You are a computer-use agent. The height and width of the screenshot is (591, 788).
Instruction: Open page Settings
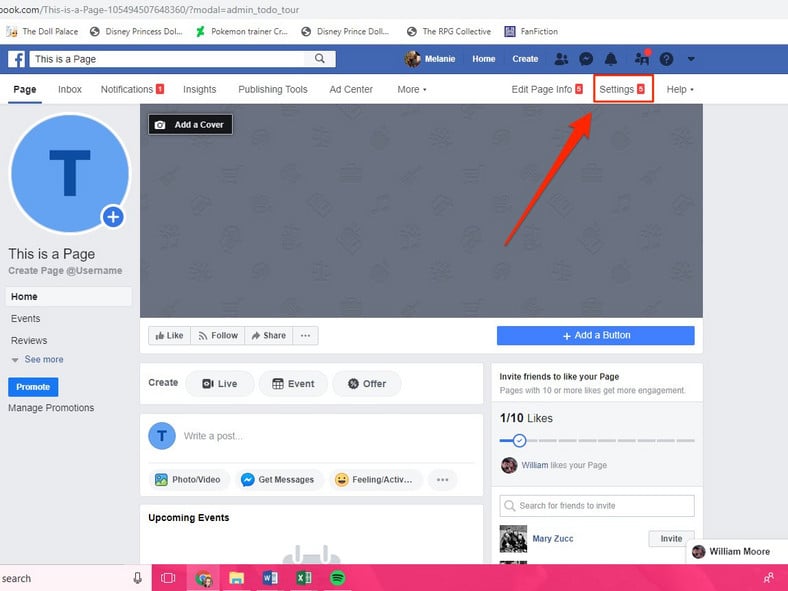622,89
